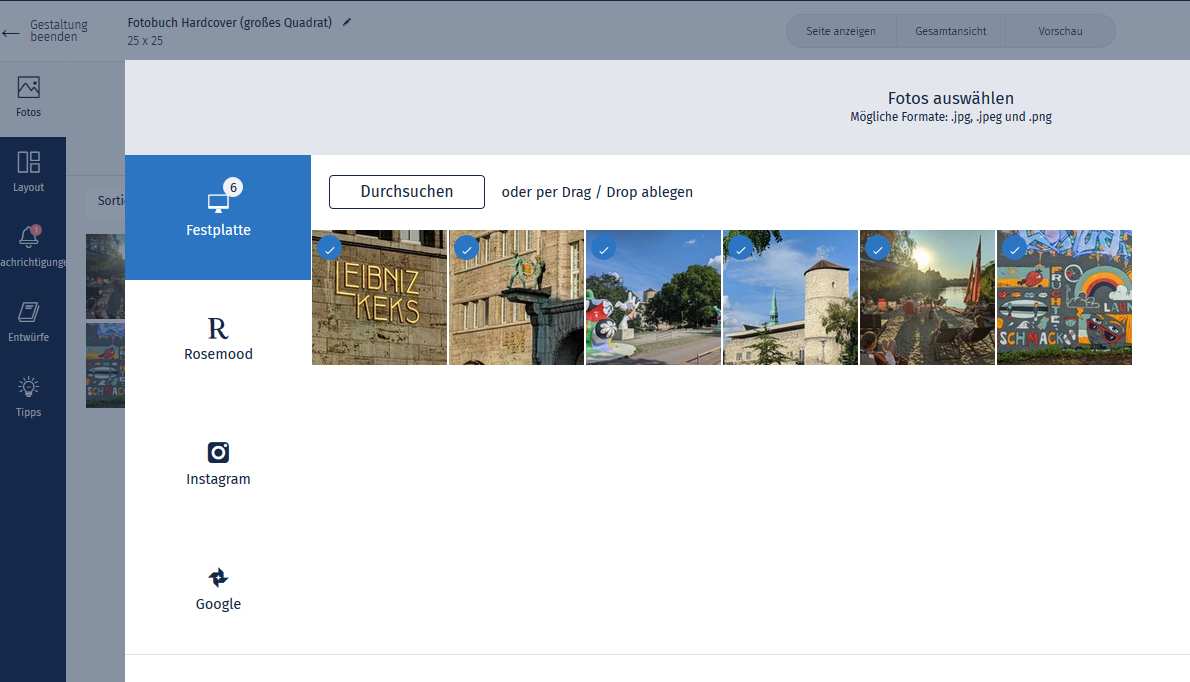1190x682 pixels.
Task: Open the round stone tower thumbnail
Action: pyautogui.click(x=790, y=297)
